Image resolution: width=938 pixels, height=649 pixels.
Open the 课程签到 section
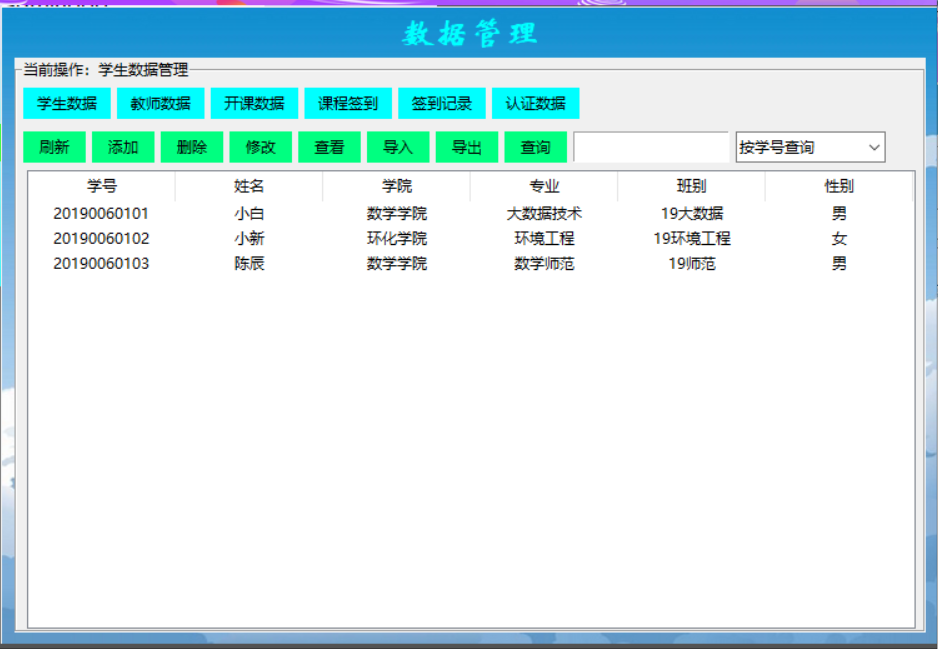point(348,103)
